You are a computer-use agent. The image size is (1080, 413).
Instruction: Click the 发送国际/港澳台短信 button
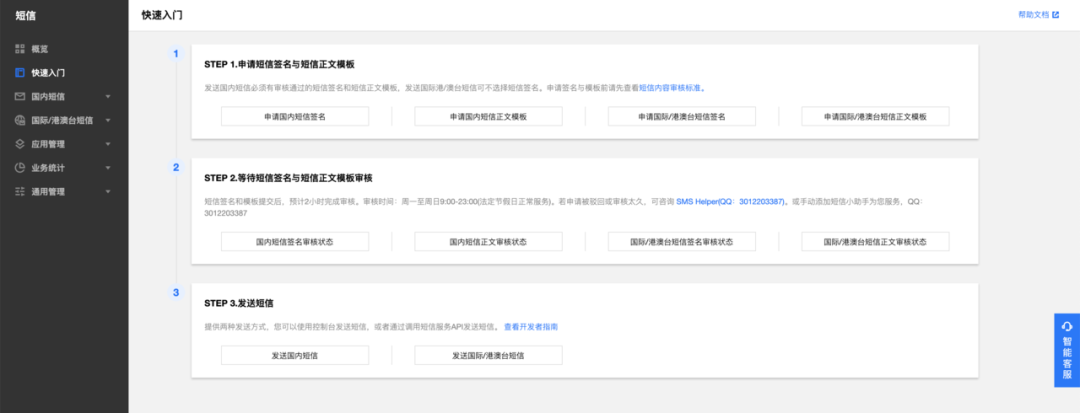click(x=488, y=355)
